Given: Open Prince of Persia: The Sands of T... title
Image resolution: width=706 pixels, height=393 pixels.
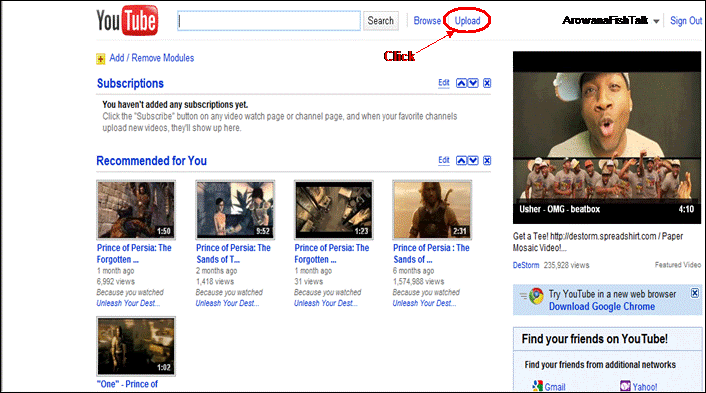Looking at the screenshot, I should (x=233, y=253).
